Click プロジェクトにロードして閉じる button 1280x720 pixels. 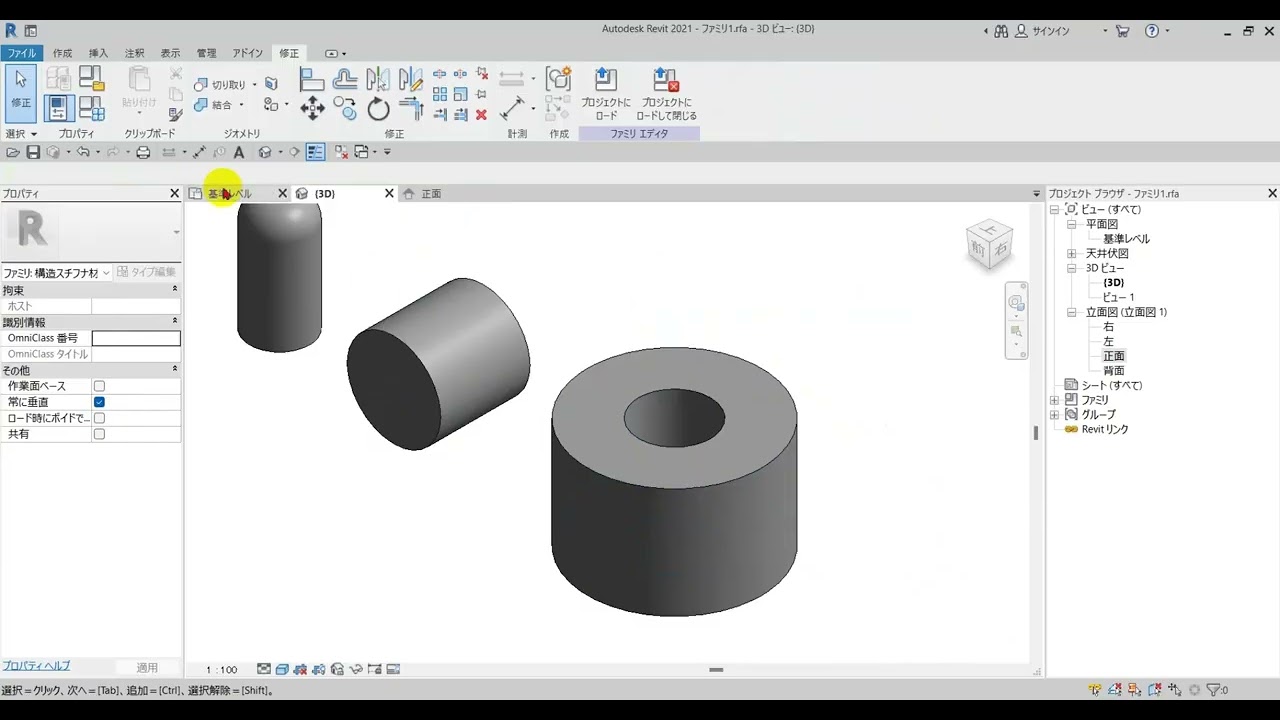[x=666, y=94]
